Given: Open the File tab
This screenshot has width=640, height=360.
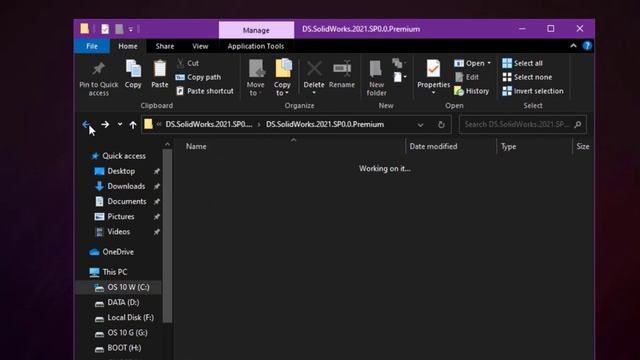Looking at the screenshot, I should tap(92, 46).
